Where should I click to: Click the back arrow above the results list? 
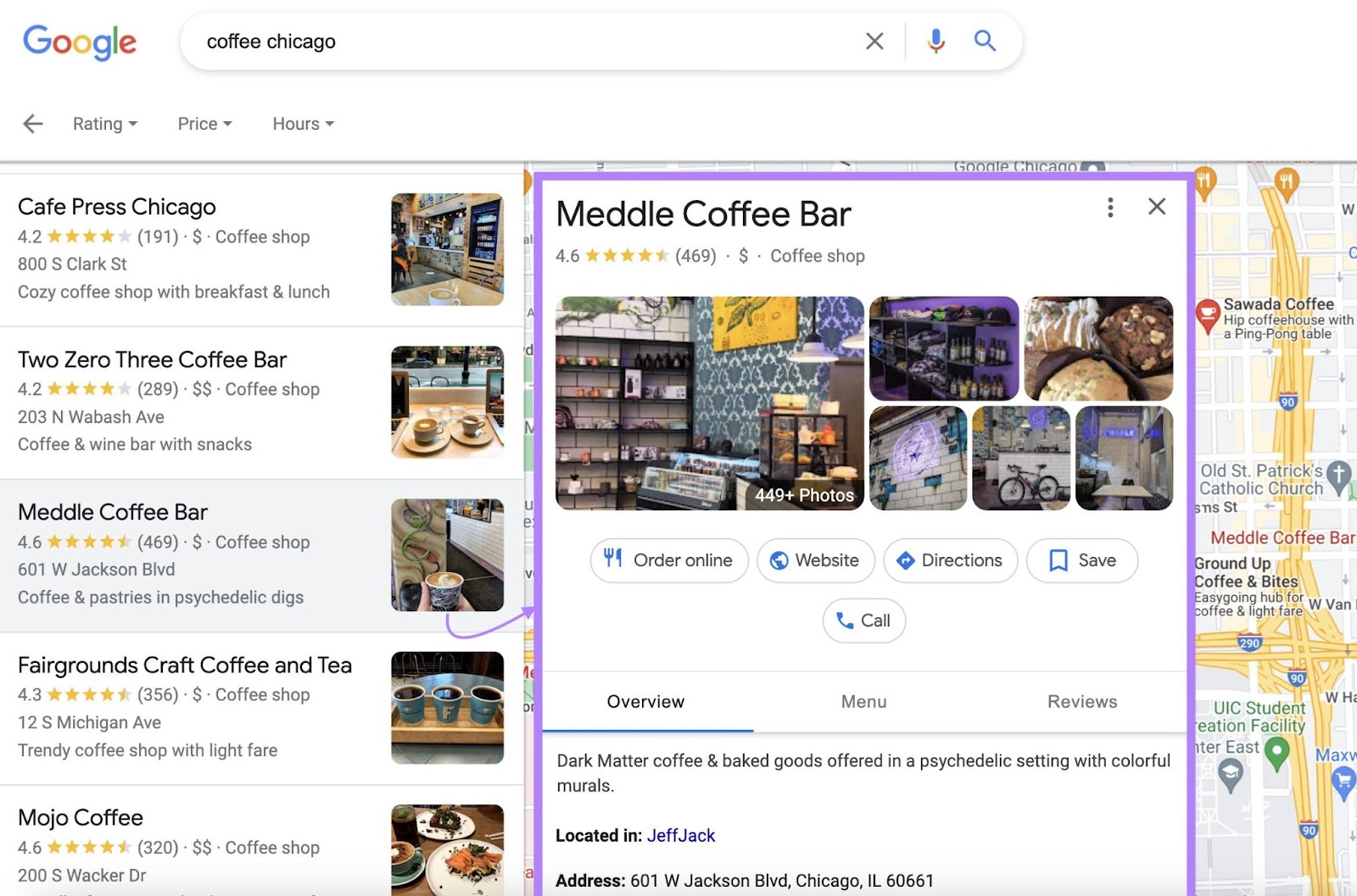coord(32,123)
